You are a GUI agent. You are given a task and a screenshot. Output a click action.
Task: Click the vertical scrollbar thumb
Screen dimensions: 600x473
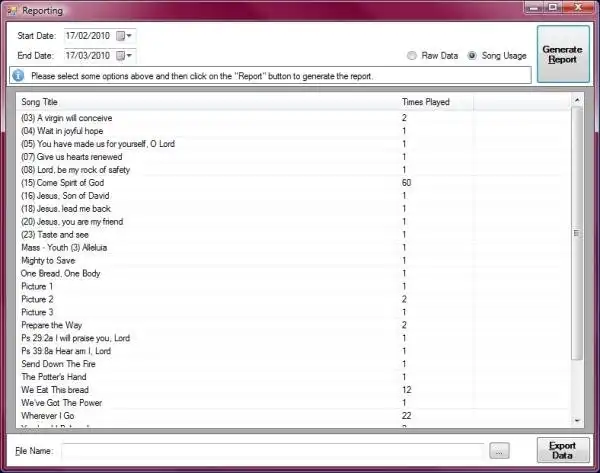tap(577, 233)
